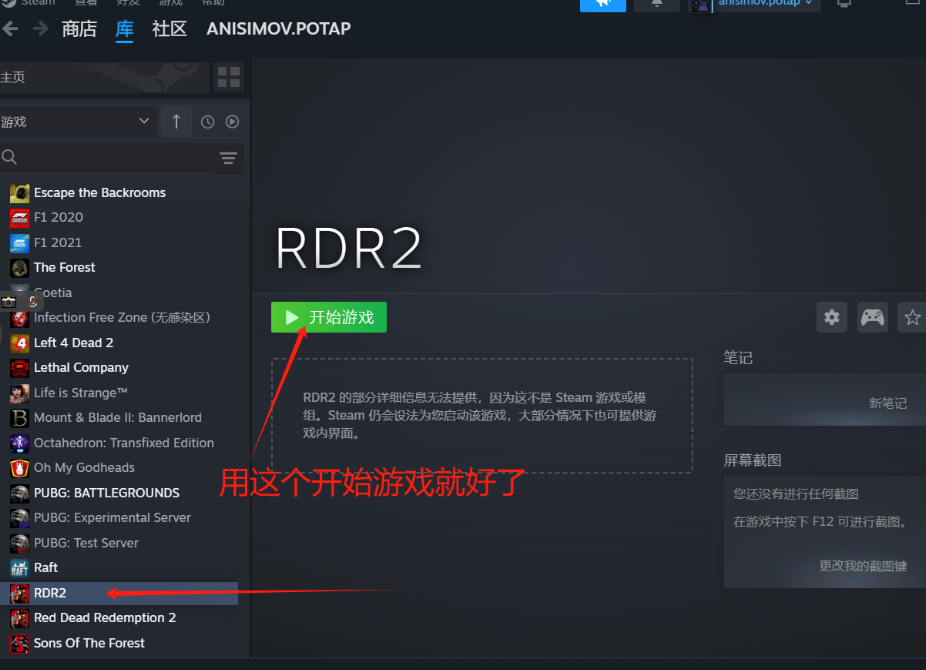Open the RDR2 settings gear icon
This screenshot has height=670, width=926.
click(x=832, y=318)
